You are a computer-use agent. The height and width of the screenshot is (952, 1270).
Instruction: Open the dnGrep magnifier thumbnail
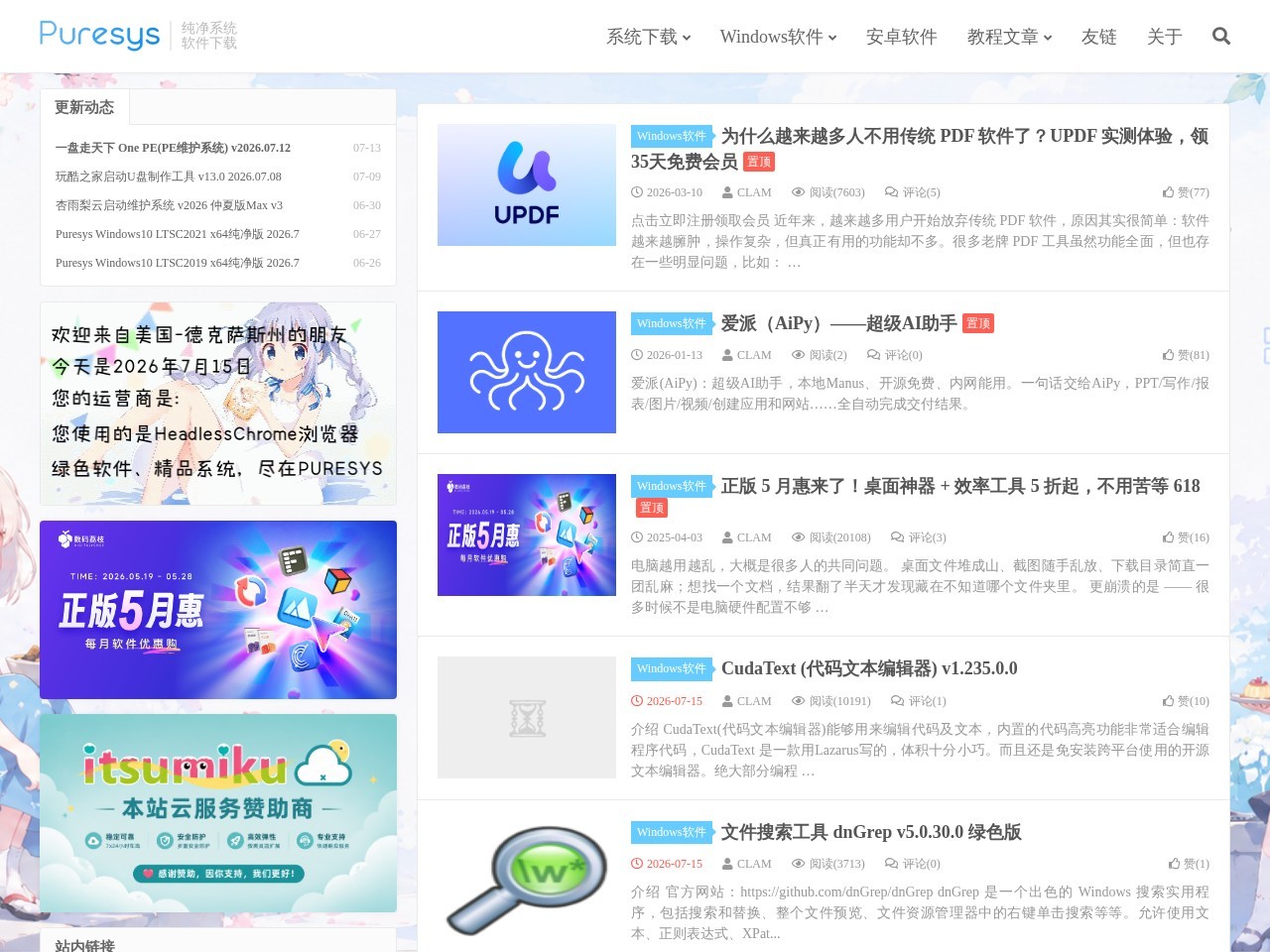tap(527, 880)
